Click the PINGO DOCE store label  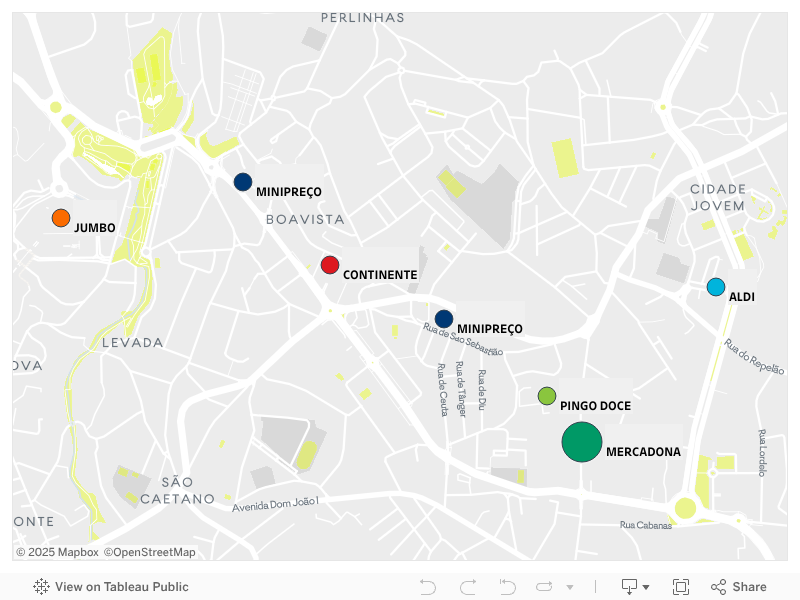[x=595, y=406]
